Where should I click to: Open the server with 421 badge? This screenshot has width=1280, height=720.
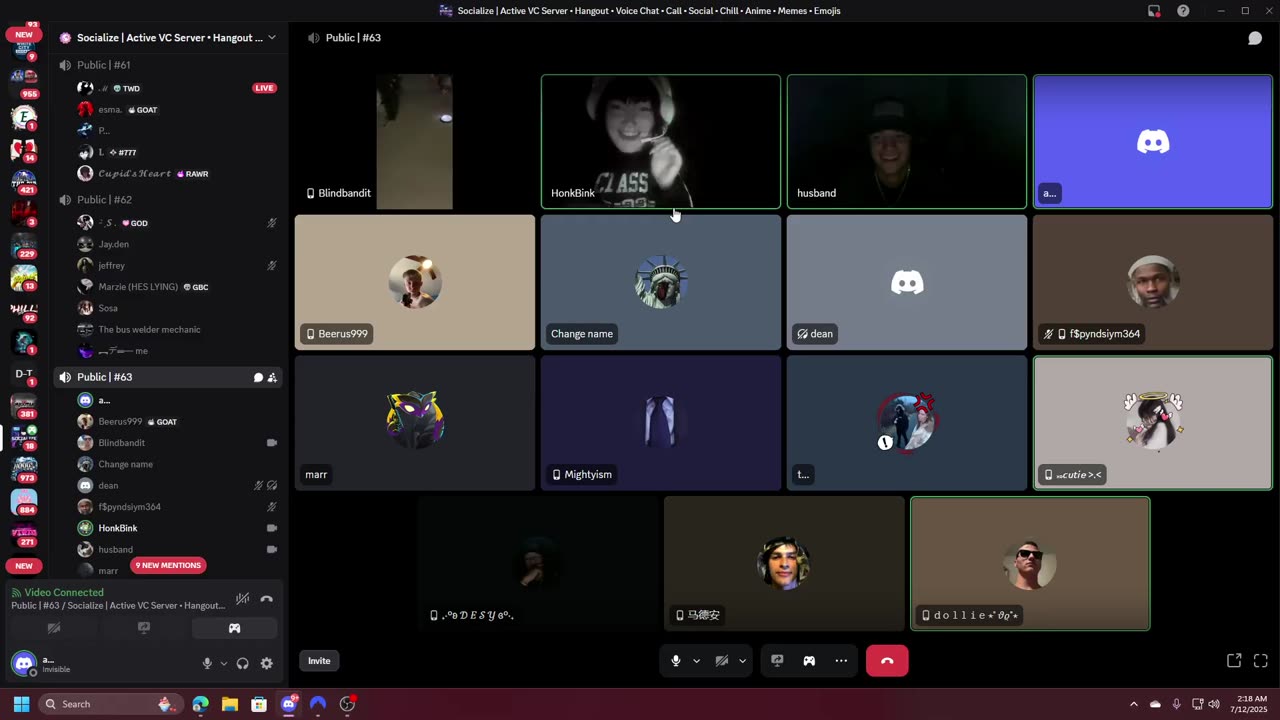click(x=23, y=181)
